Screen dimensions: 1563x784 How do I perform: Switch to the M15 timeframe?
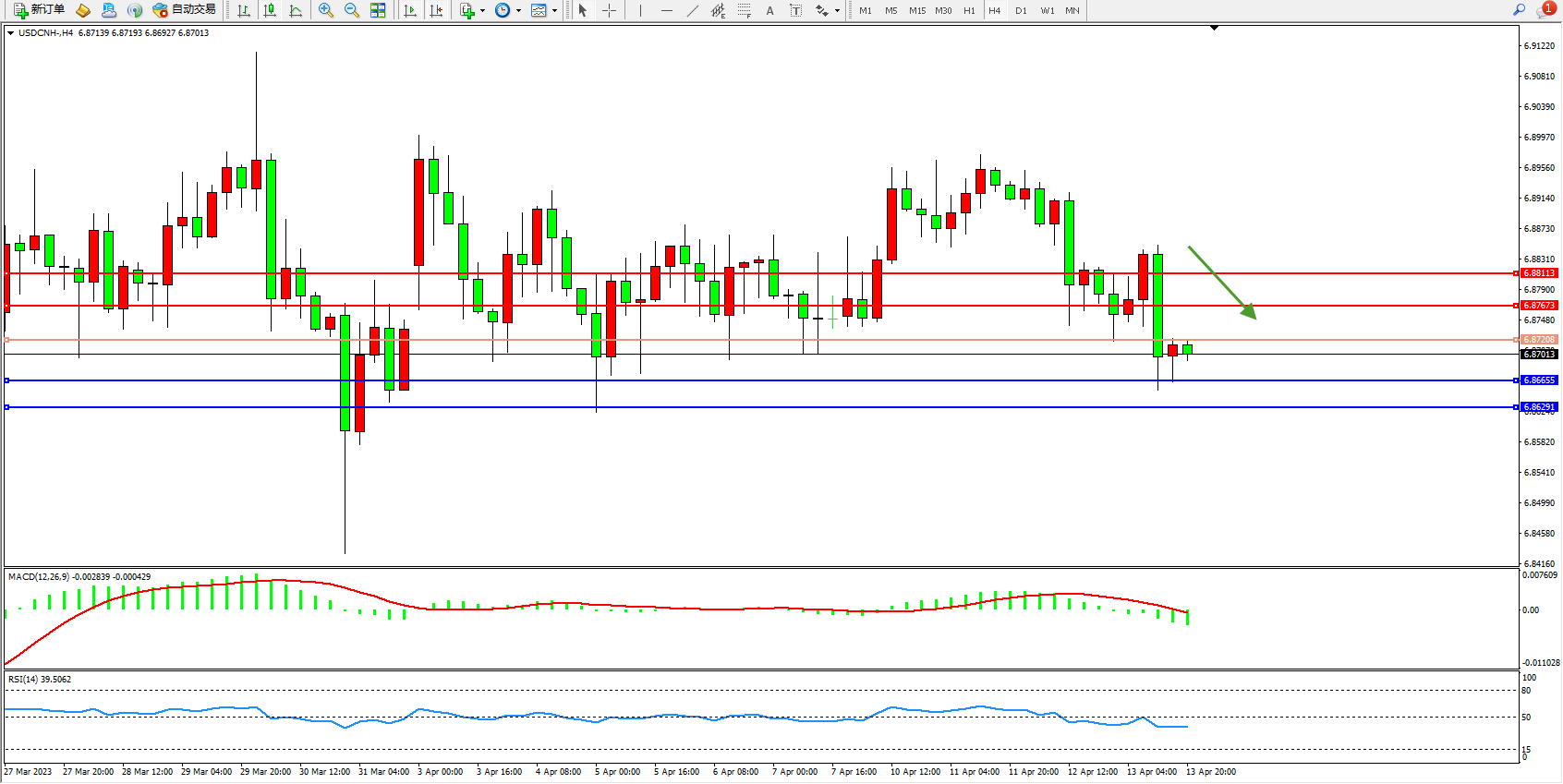pos(916,11)
